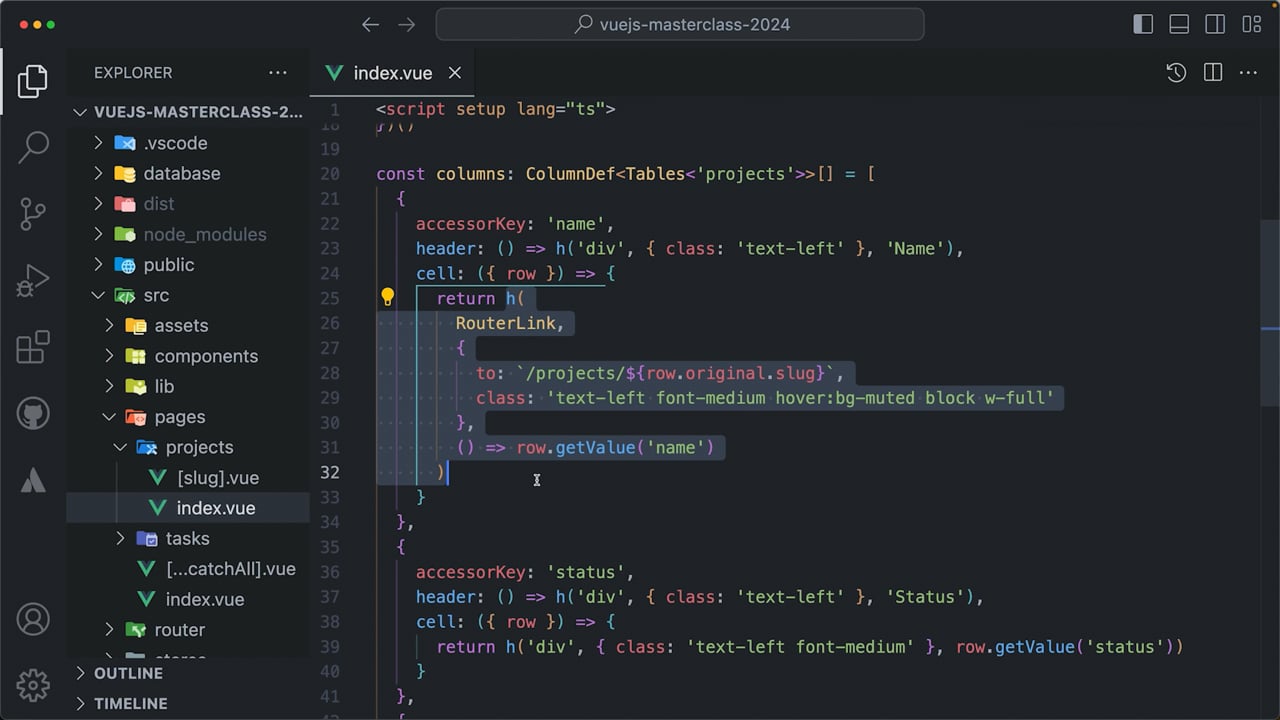This screenshot has height=720, width=1280.
Task: Click the EXPLORER panel title
Action: click(x=133, y=72)
